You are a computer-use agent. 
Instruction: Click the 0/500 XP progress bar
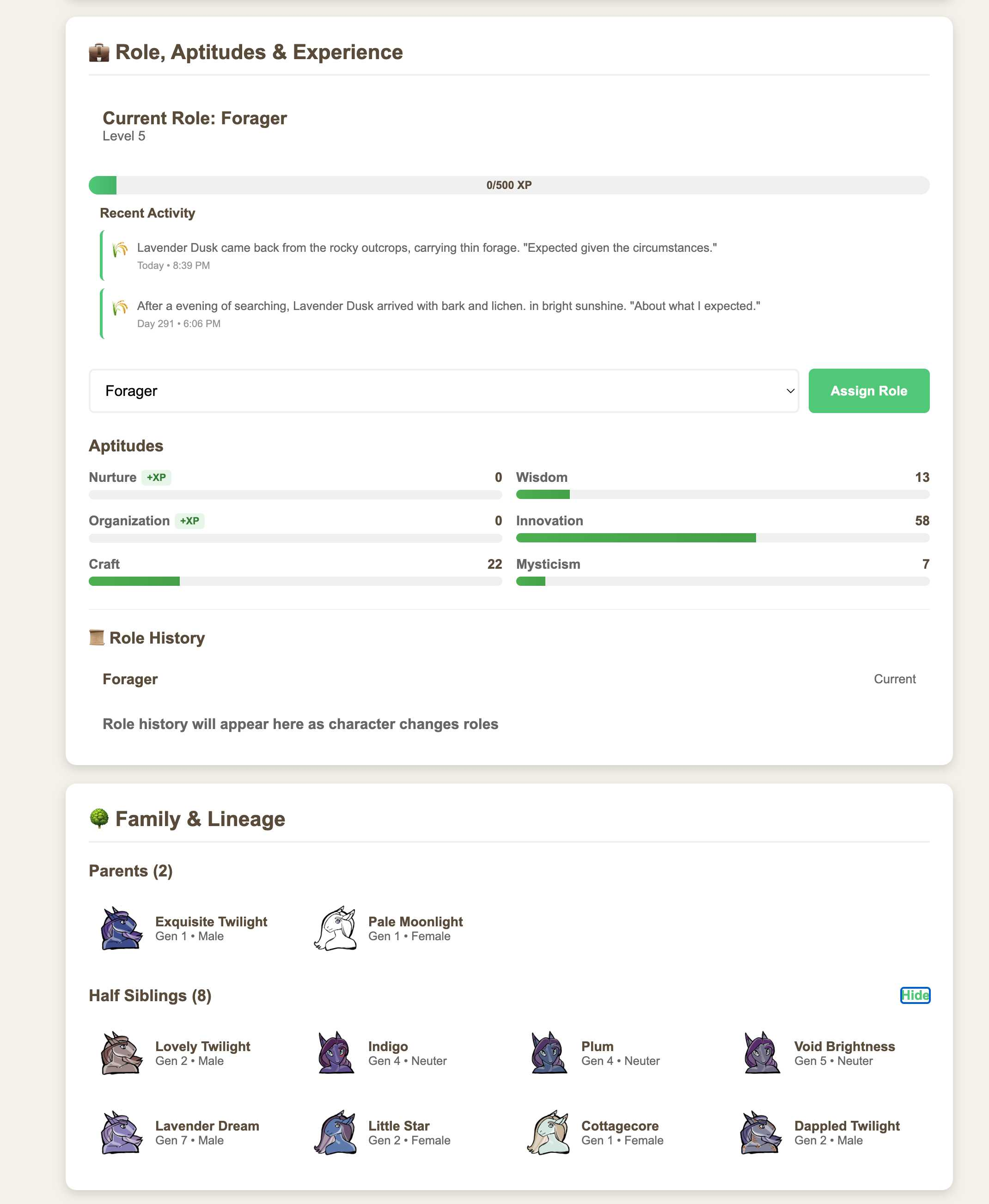(x=509, y=185)
